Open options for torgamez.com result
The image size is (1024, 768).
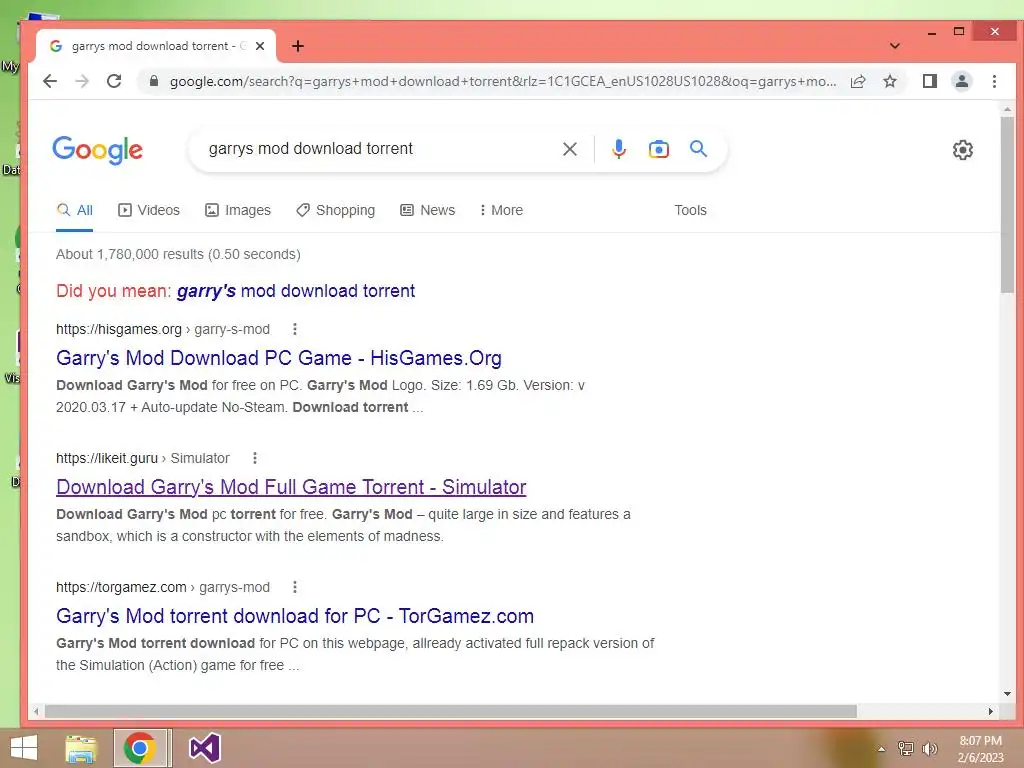click(295, 587)
